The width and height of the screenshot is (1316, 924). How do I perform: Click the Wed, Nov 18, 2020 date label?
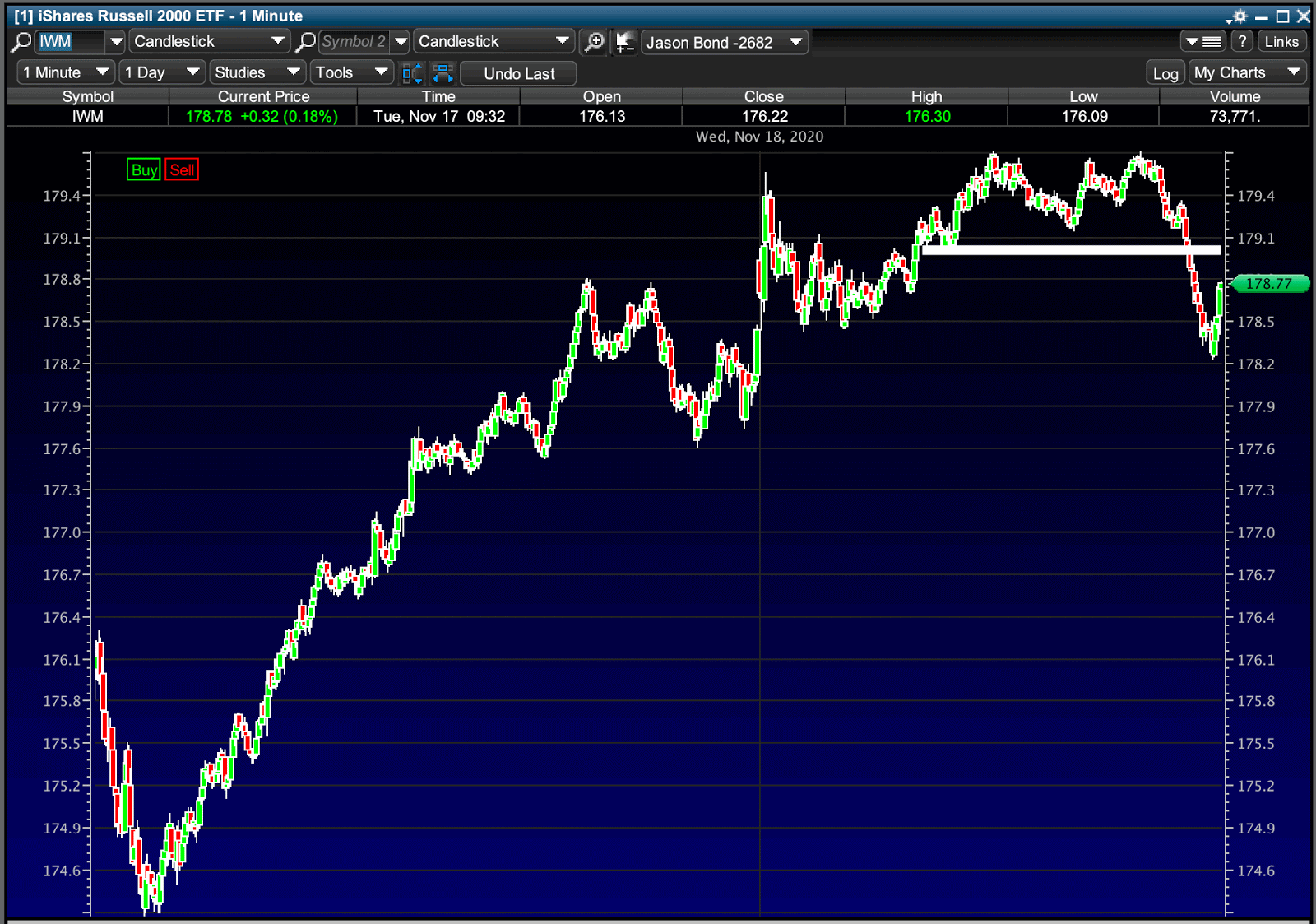point(759,137)
